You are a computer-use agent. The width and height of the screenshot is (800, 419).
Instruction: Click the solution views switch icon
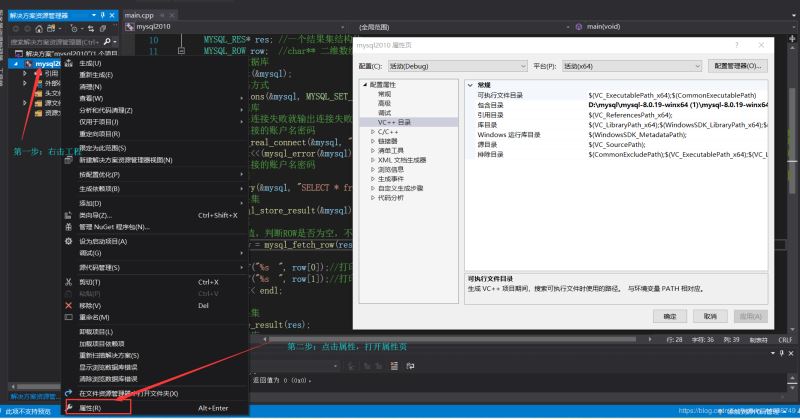(x=51, y=29)
